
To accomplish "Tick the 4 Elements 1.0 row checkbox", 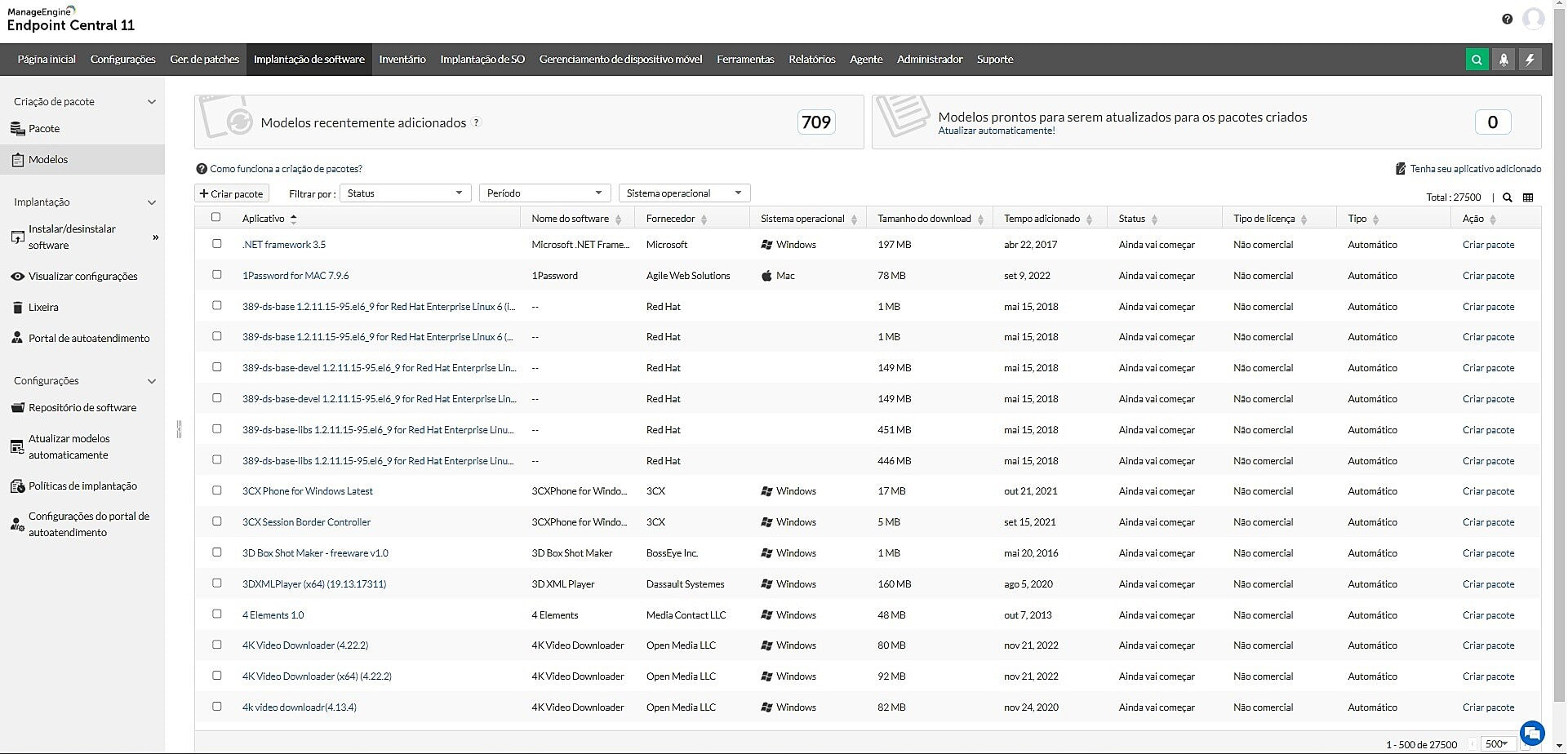I will coord(216,614).
